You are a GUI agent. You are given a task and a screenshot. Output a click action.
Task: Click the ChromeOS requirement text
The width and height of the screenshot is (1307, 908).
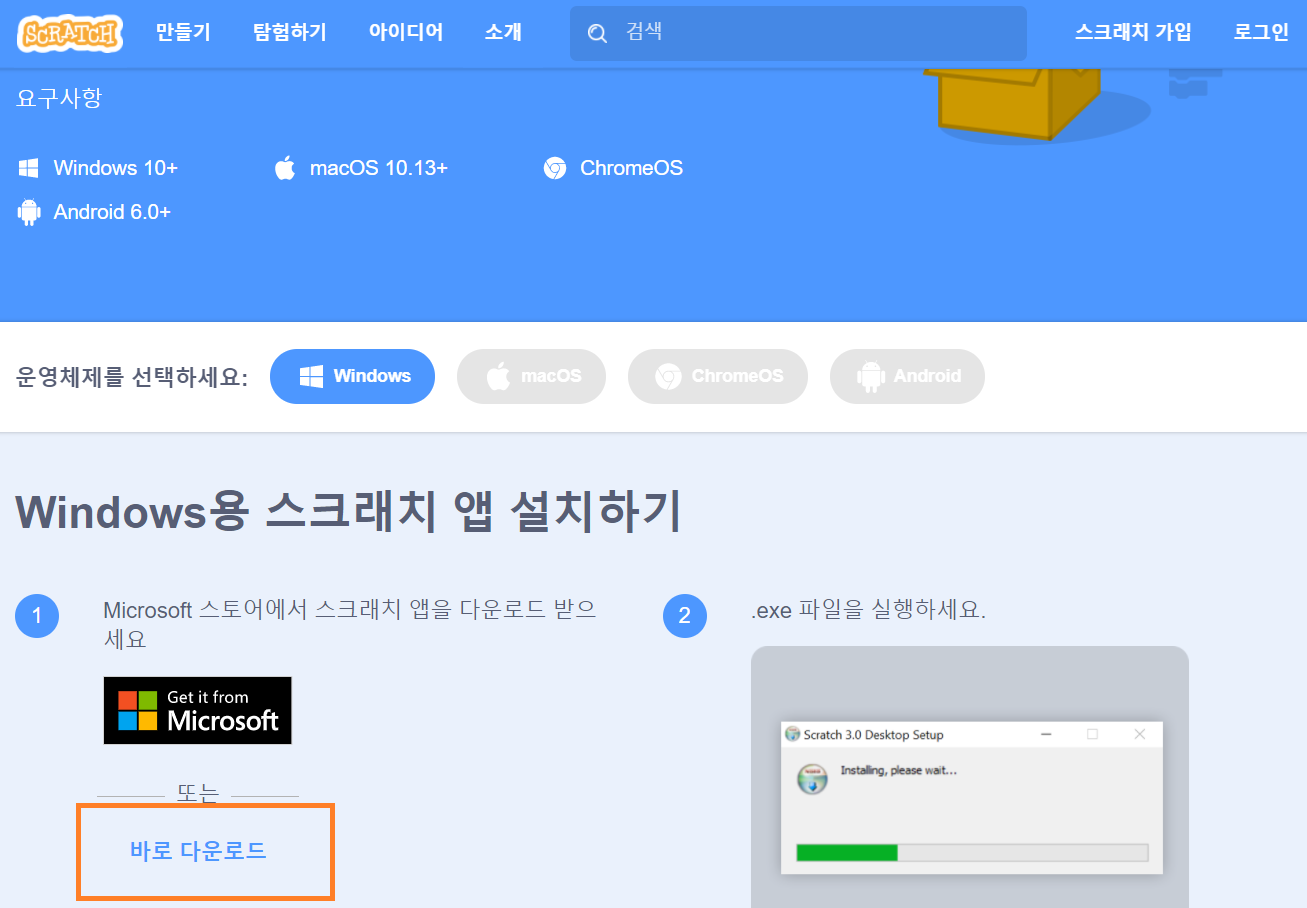pos(632,168)
